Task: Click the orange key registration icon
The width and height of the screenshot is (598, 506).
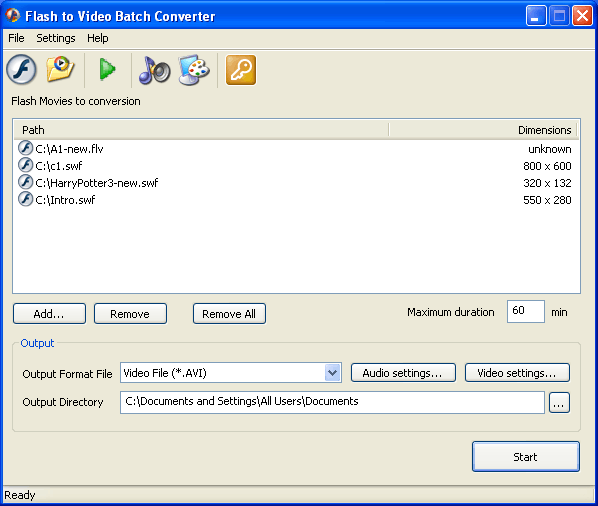Action: (241, 70)
